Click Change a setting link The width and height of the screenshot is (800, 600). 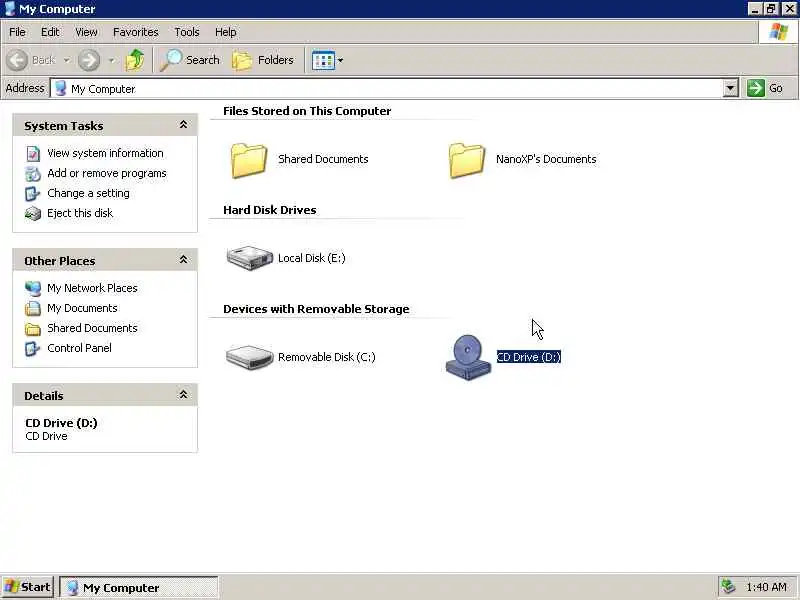[x=88, y=193]
